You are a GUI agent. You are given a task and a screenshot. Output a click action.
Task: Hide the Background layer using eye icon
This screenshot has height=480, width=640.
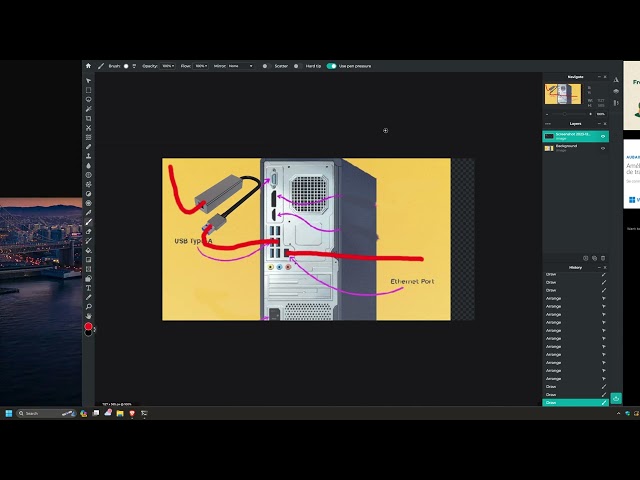click(x=603, y=148)
